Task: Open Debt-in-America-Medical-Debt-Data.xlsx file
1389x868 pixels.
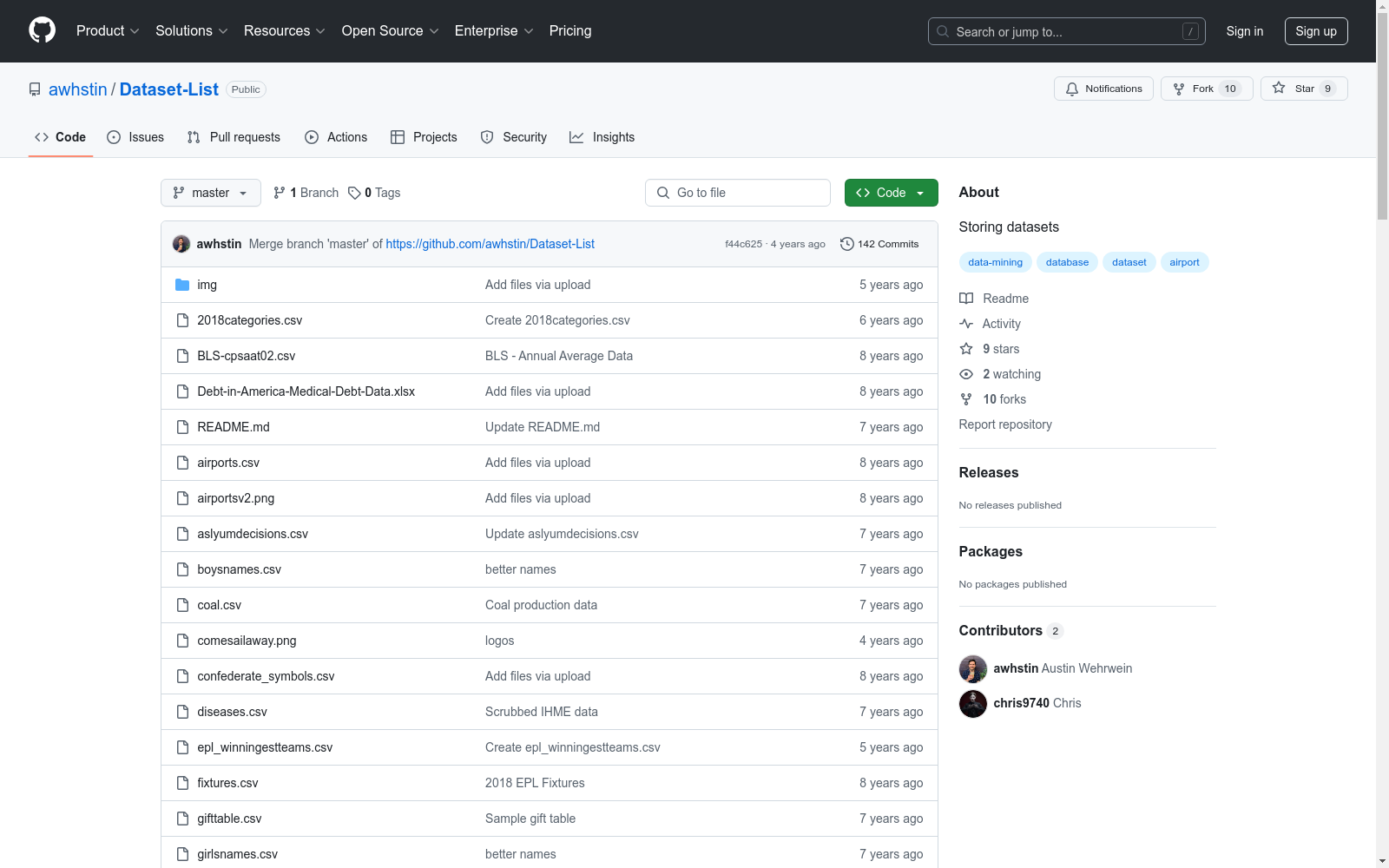Action: (x=306, y=391)
